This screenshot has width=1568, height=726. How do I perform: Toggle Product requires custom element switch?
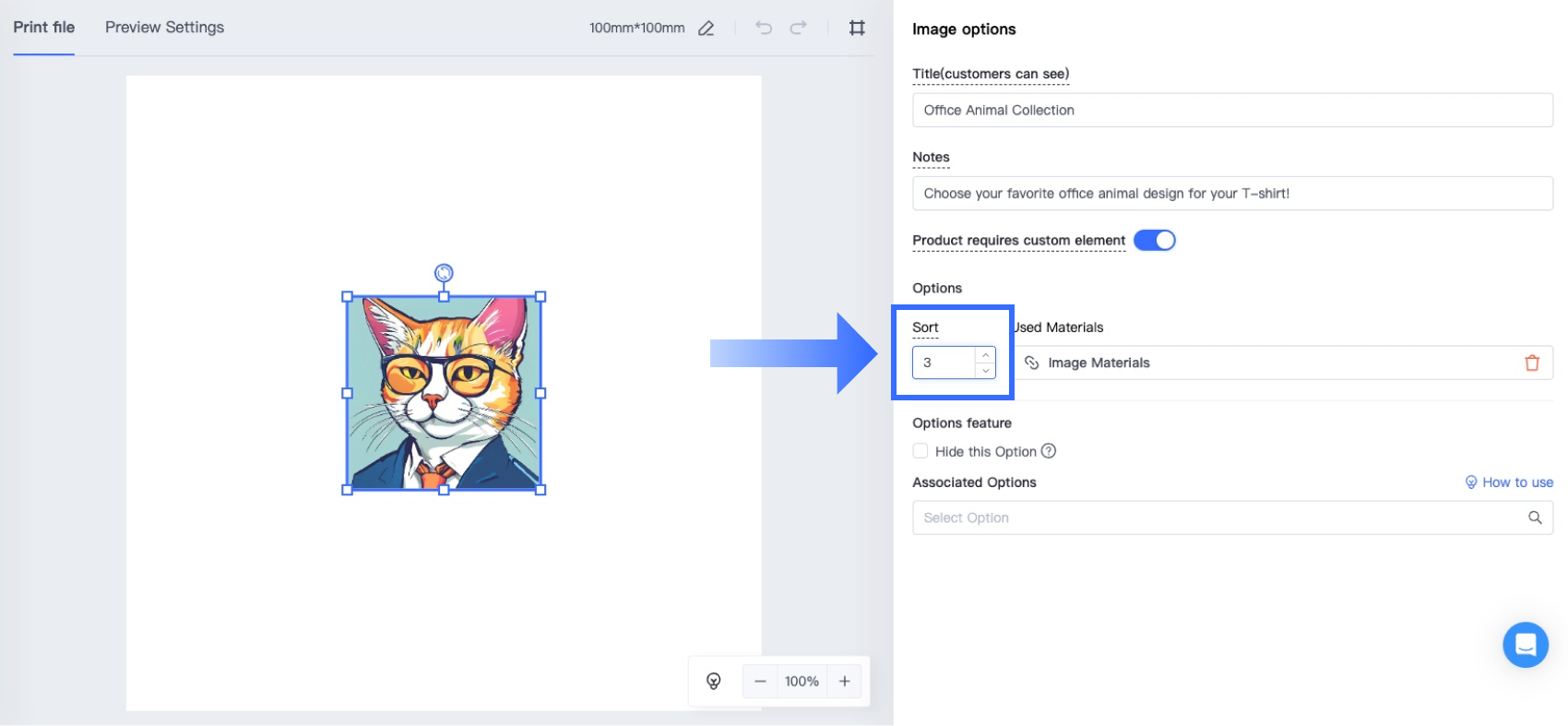pyautogui.click(x=1154, y=240)
